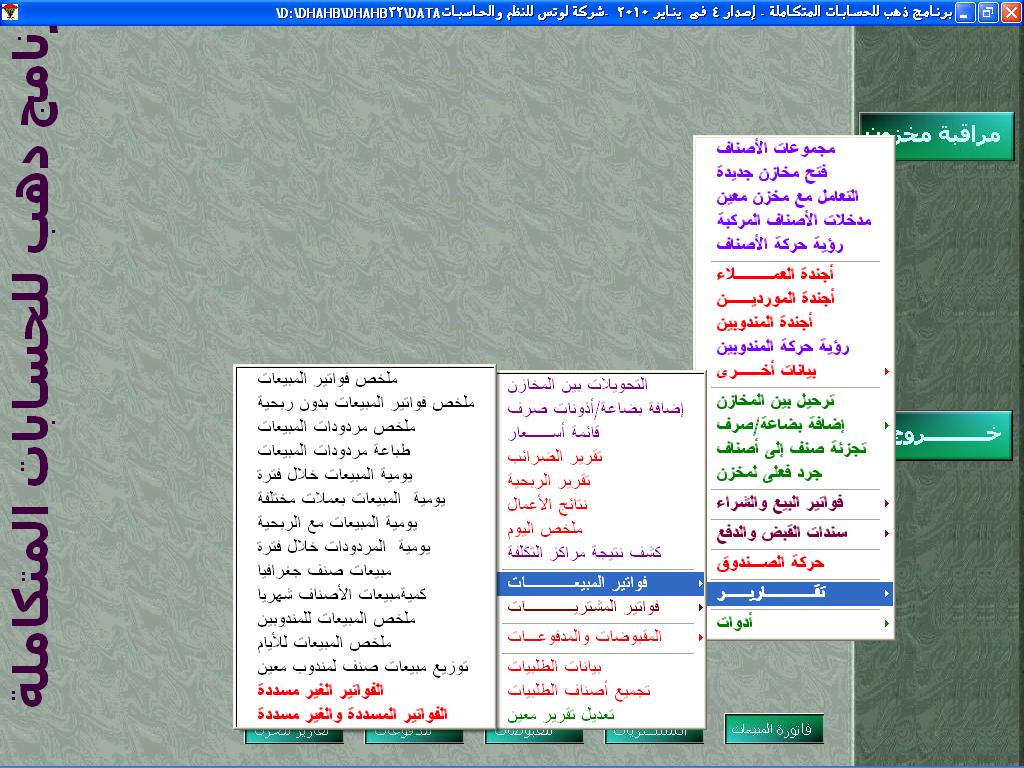Open the أدوات tools submenu

tap(790, 623)
